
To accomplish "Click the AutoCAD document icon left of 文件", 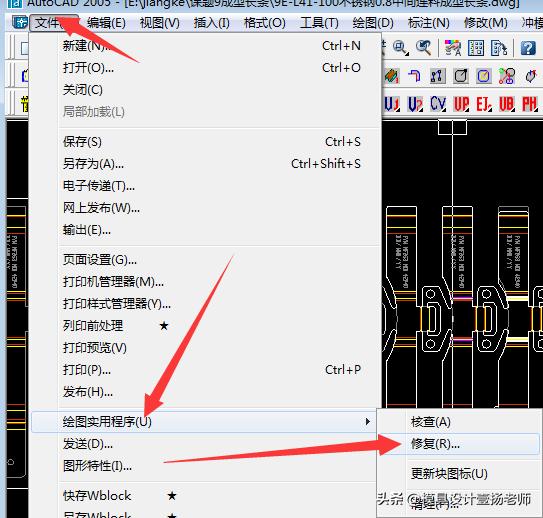I will pos(20,22).
